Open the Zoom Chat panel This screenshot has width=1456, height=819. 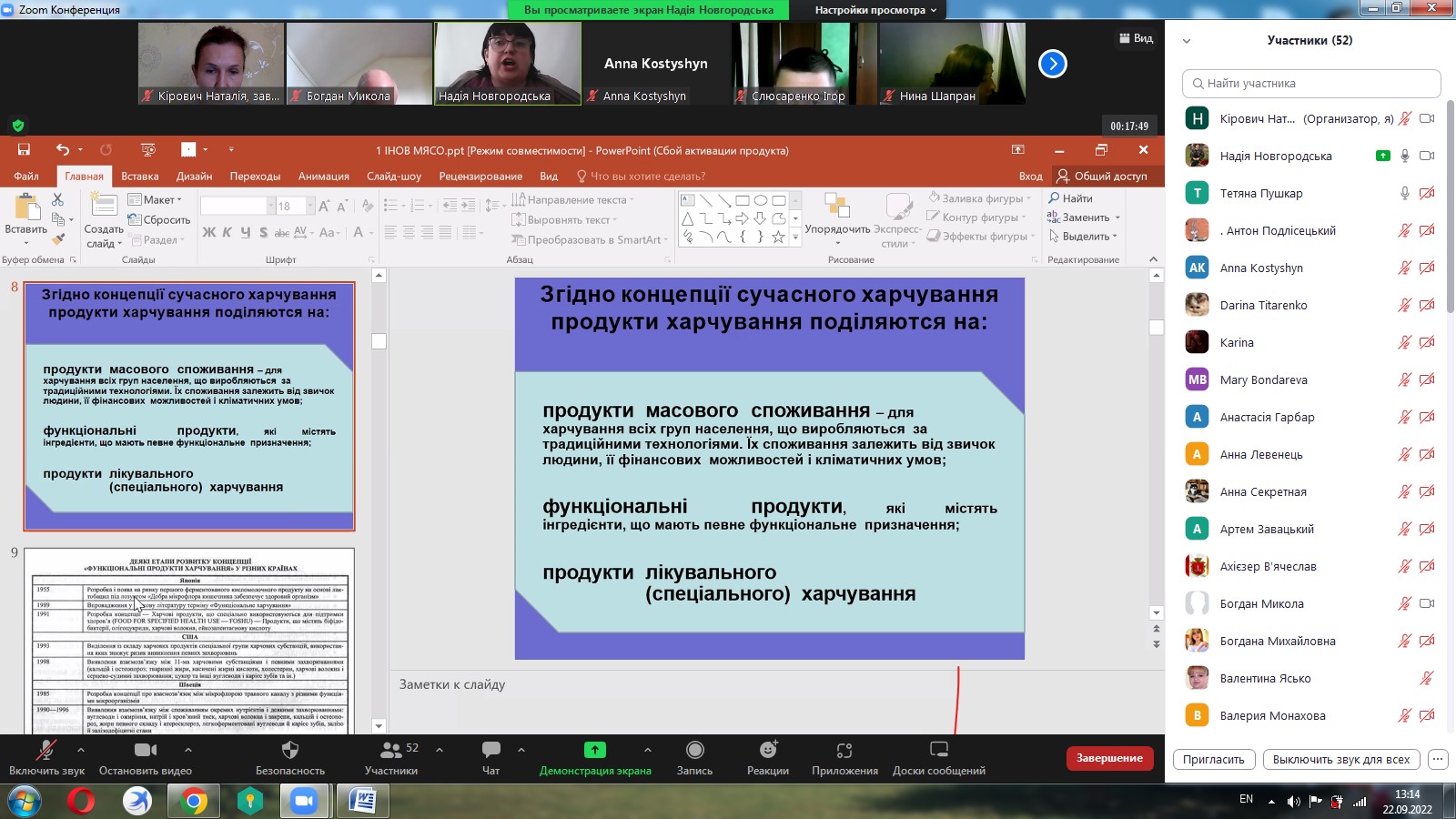490,750
